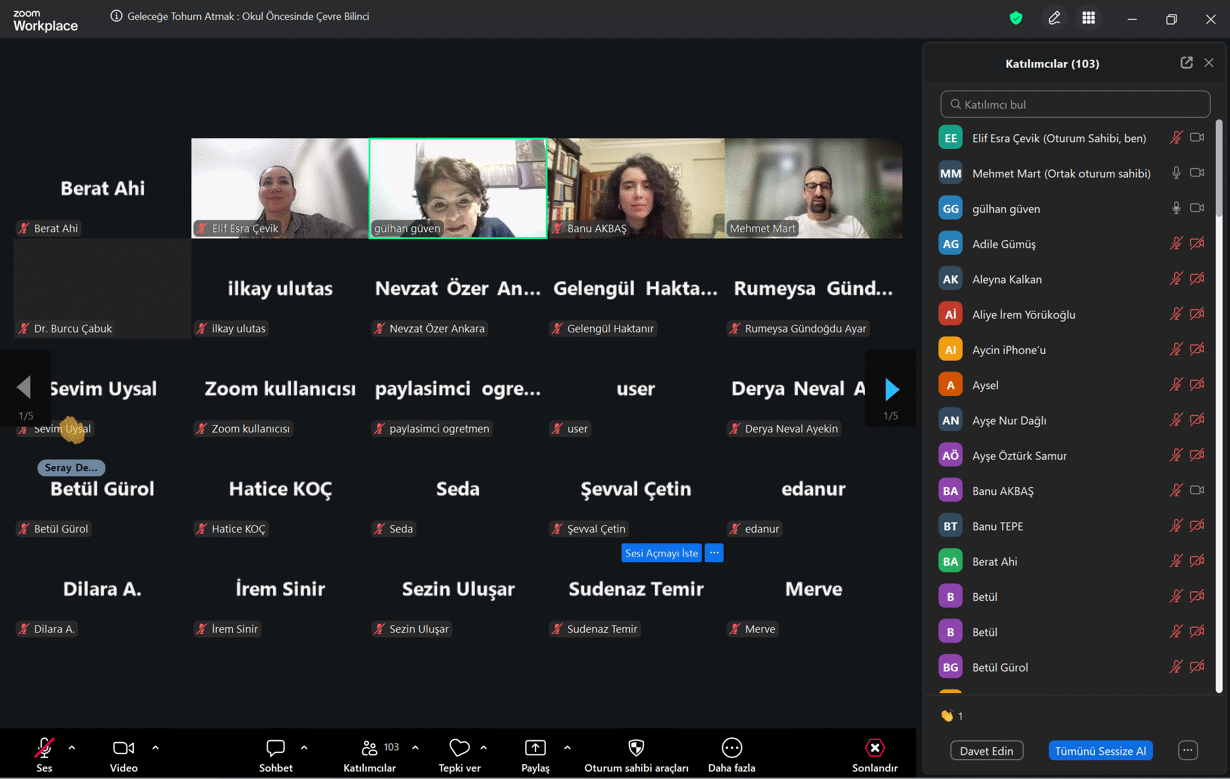Open the Daha fazla menu
Viewport: 1230px width, 779px height.
(731, 749)
